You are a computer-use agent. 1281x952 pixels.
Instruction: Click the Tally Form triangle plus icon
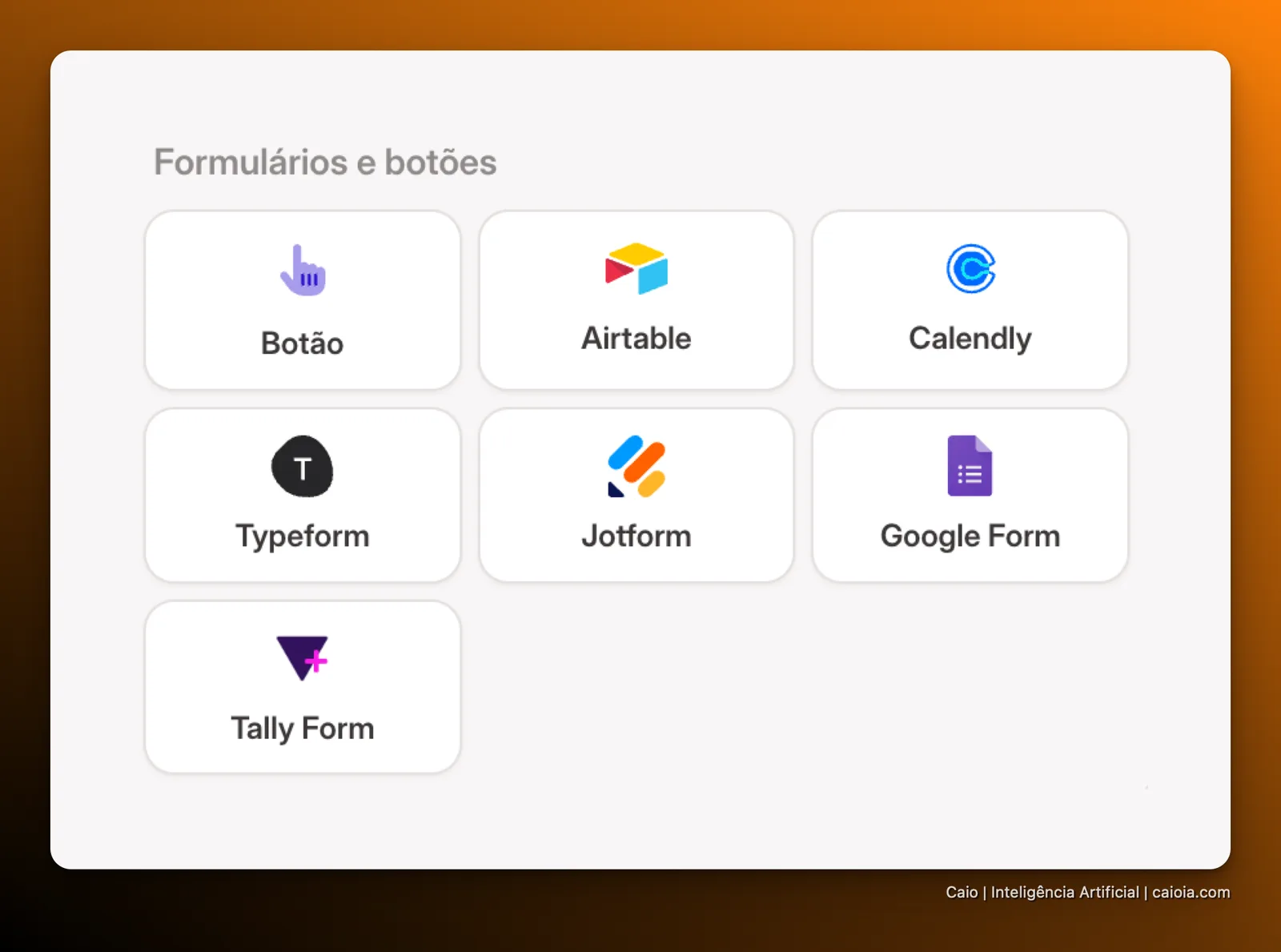(303, 658)
